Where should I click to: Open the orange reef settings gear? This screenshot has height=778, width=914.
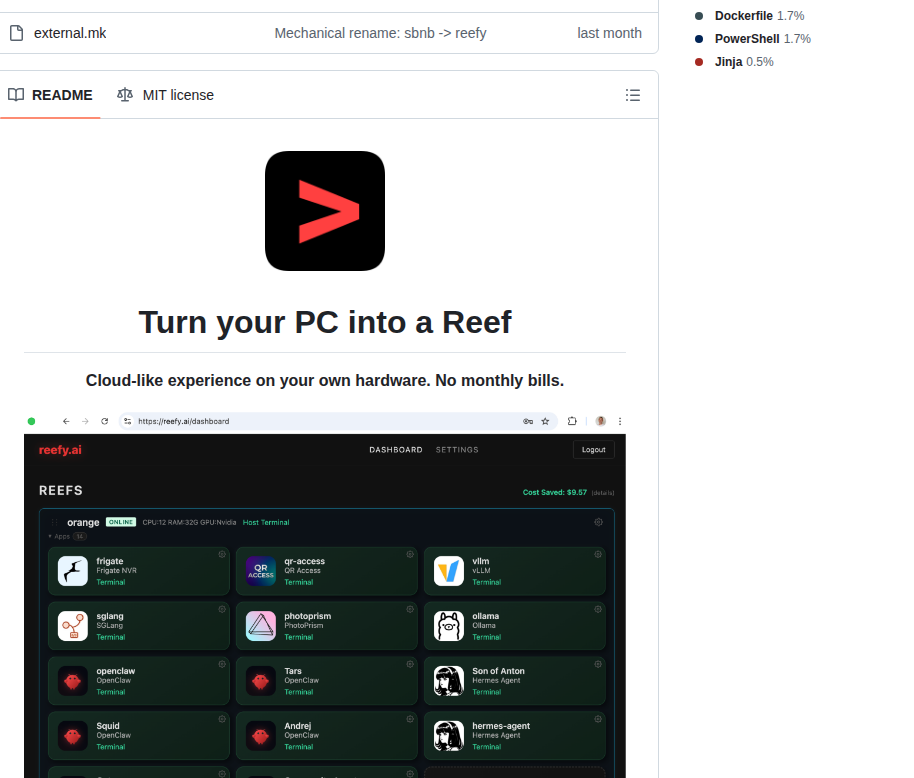pos(598,522)
